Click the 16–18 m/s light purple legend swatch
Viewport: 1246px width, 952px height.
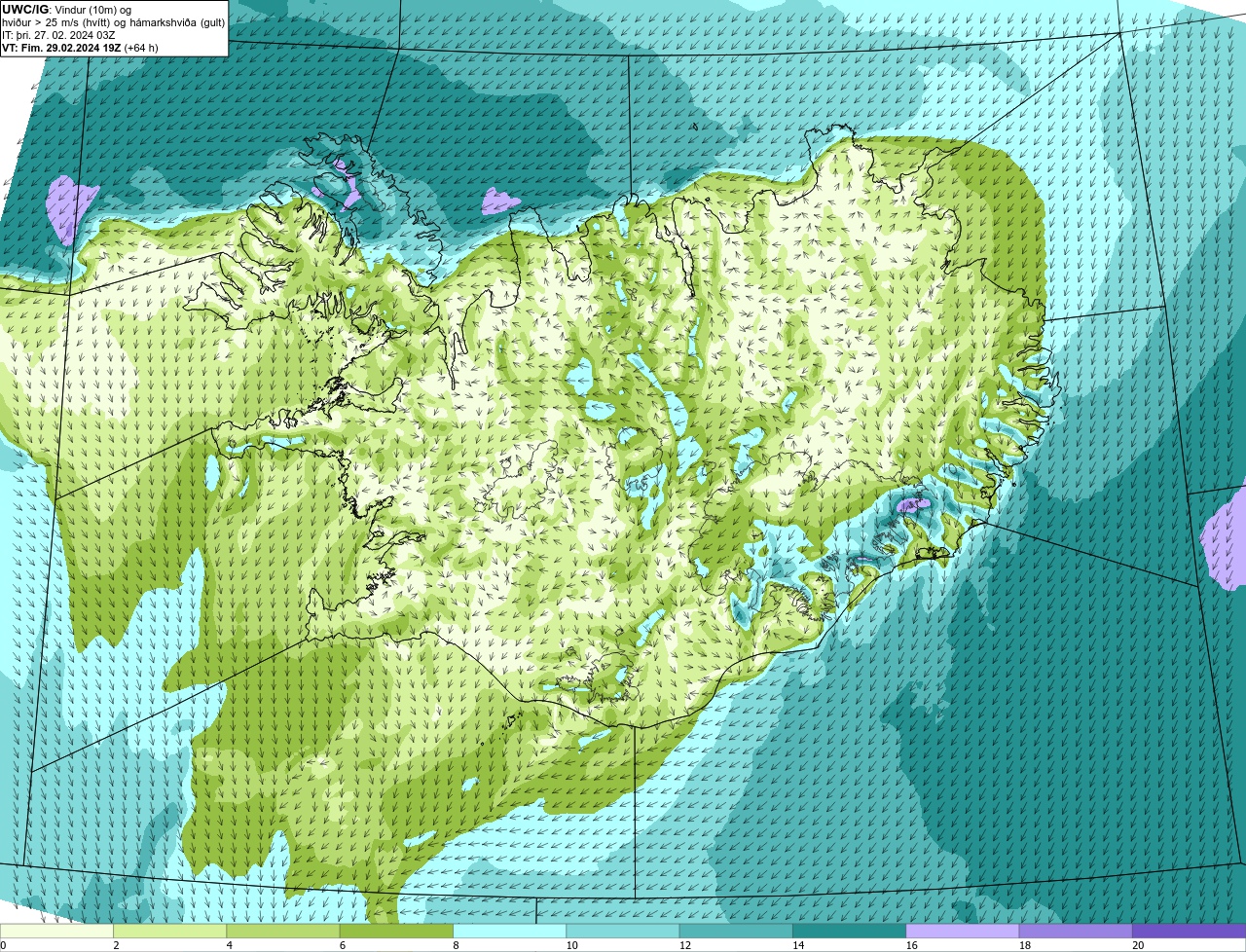963,931
